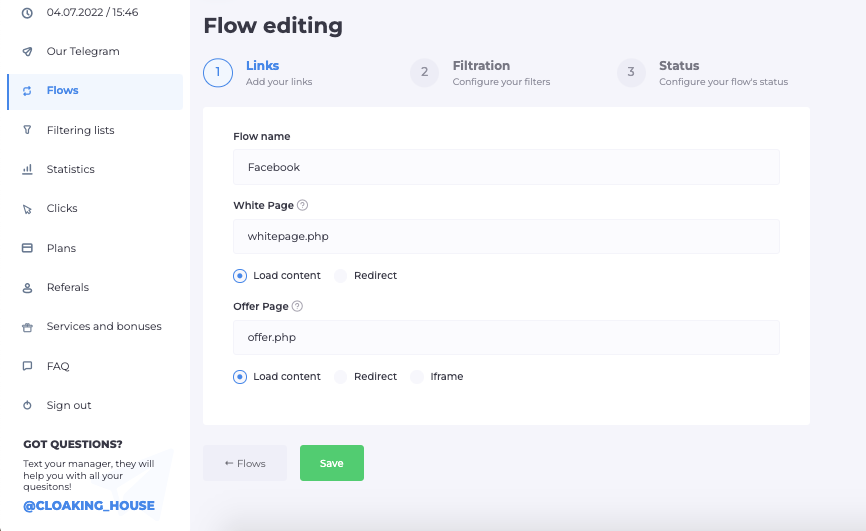Select Load content for Offer Page
Image resolution: width=866 pixels, height=531 pixels.
[x=240, y=377]
